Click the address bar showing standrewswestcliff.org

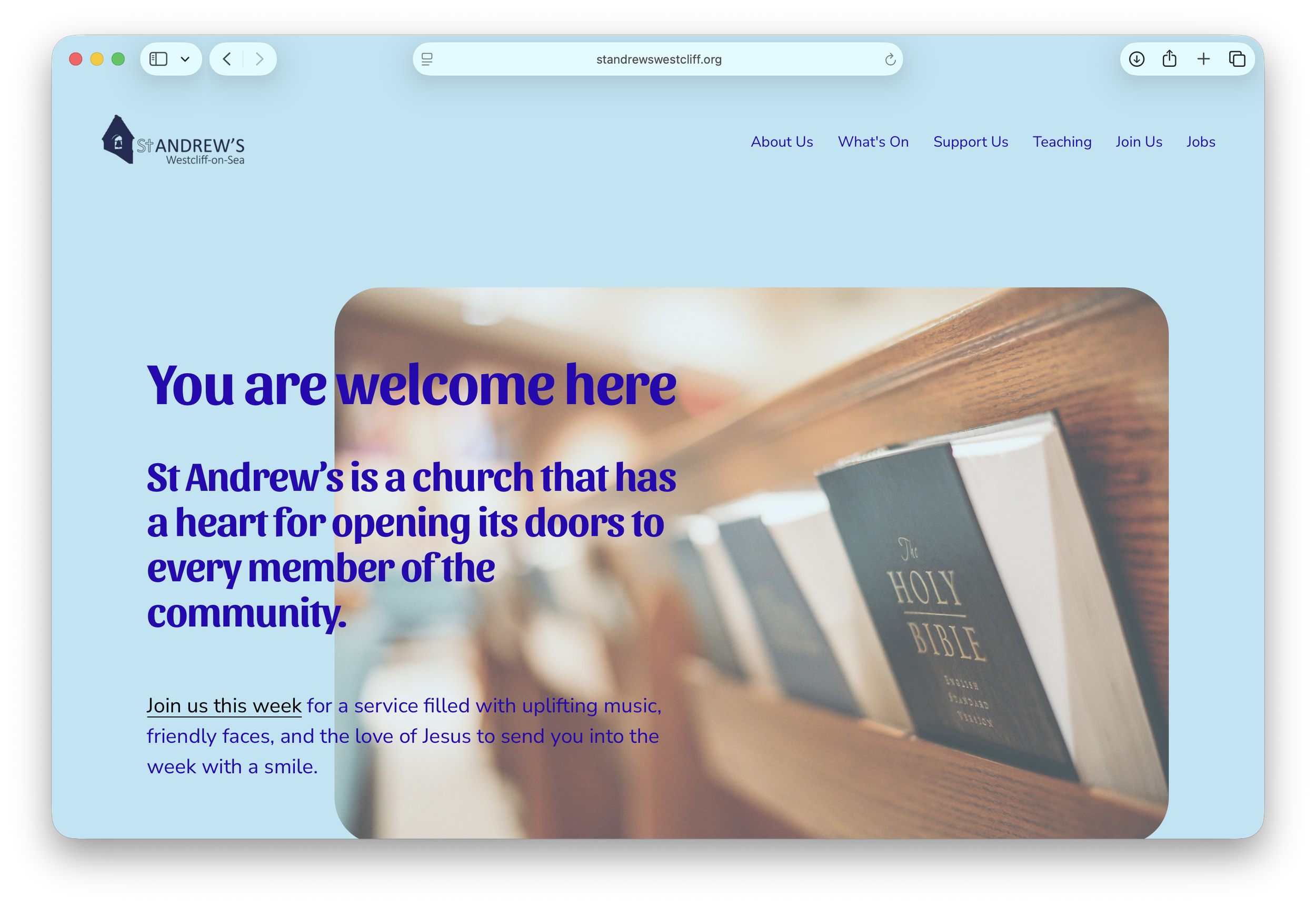click(x=658, y=59)
